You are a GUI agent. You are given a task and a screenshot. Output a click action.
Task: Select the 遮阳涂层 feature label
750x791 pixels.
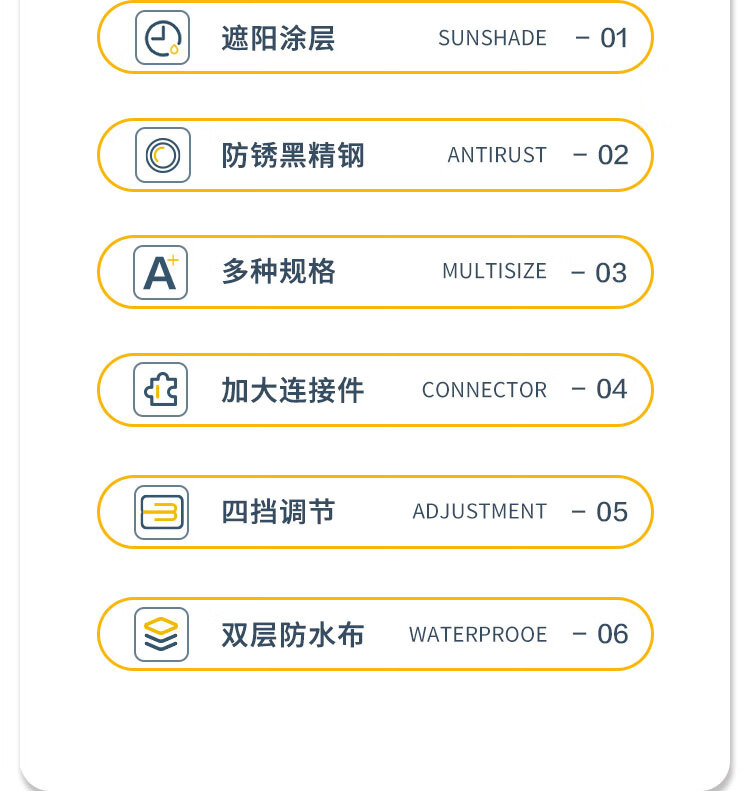click(x=278, y=38)
